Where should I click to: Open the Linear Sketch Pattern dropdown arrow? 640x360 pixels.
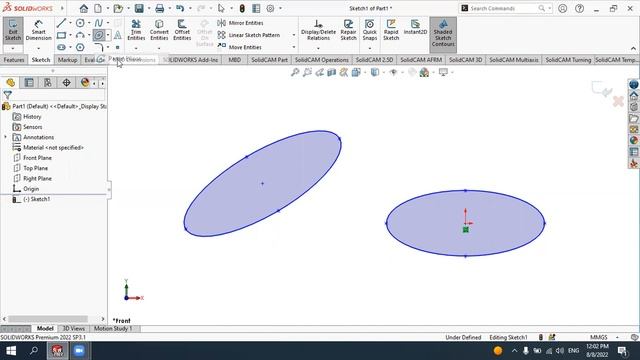coord(293,35)
